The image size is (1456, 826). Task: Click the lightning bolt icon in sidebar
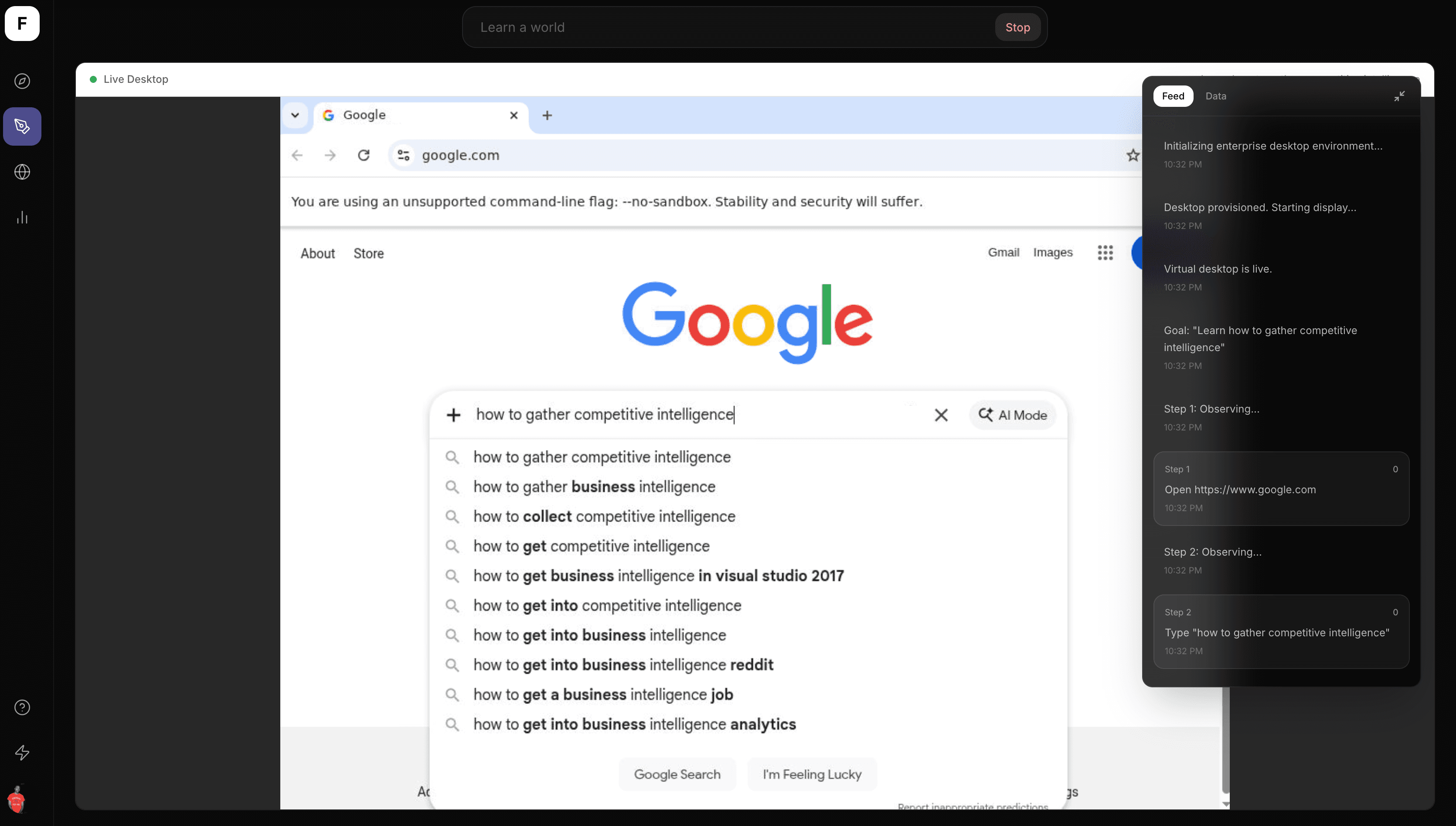(22, 753)
